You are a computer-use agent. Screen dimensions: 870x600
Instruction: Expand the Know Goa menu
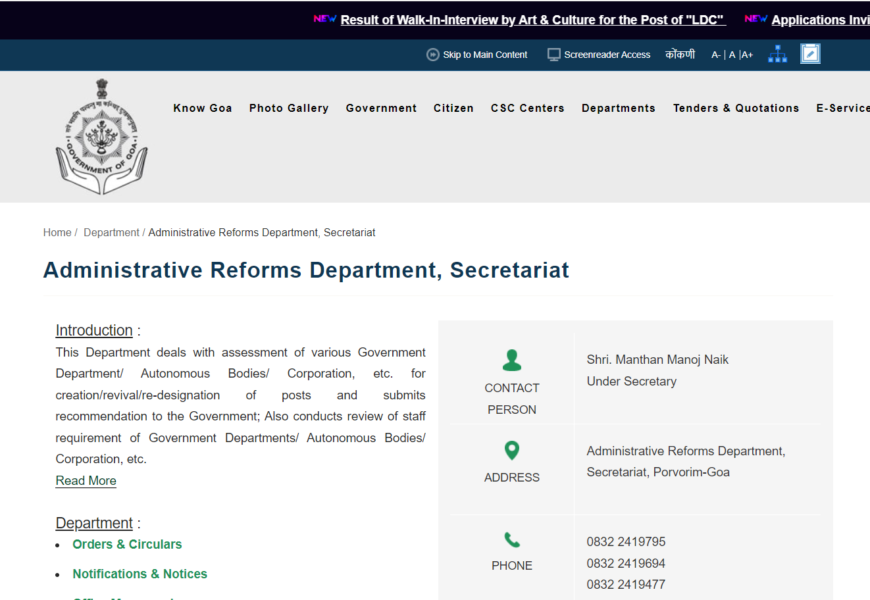(202, 108)
